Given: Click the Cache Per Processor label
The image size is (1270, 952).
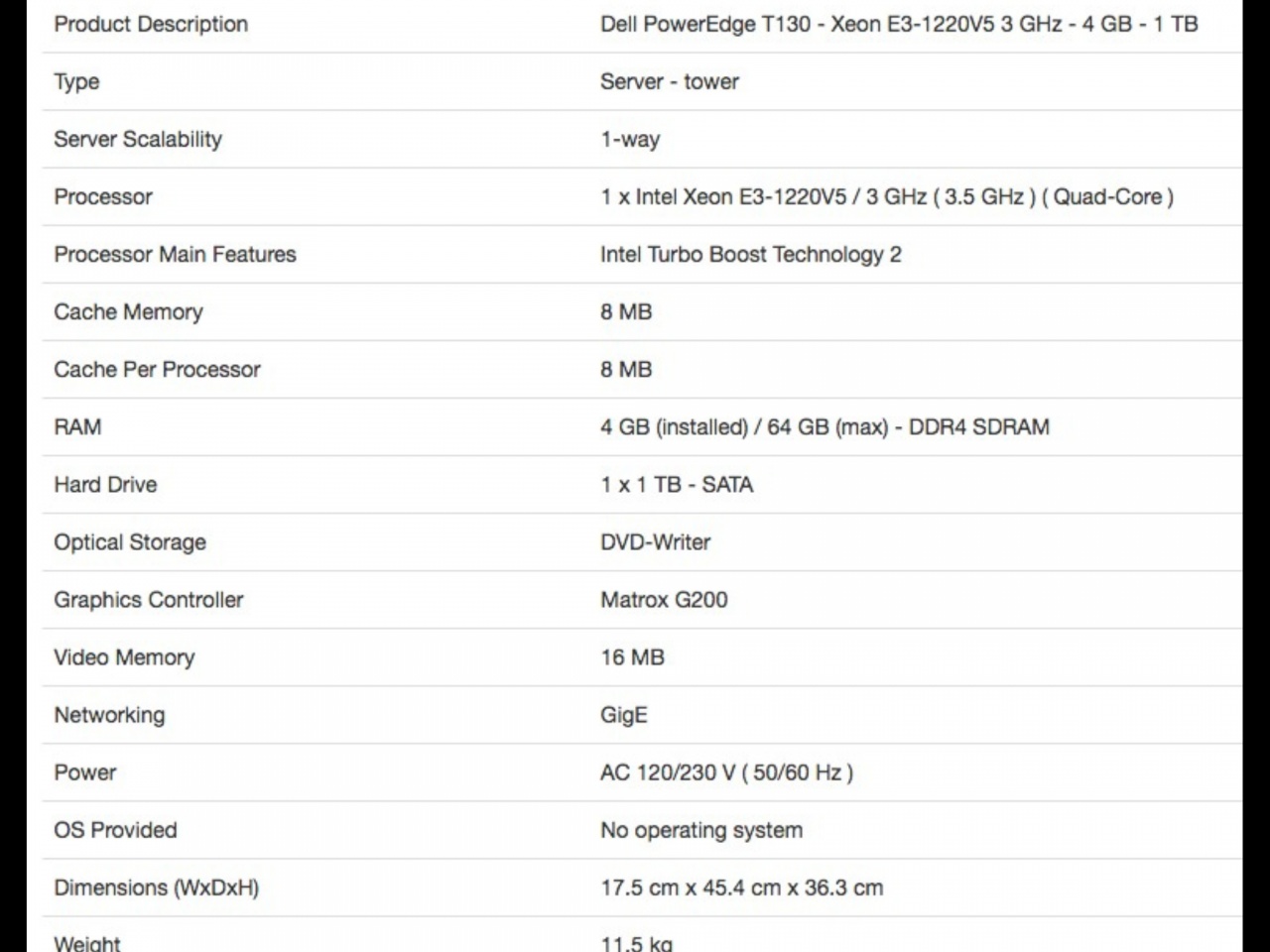Looking at the screenshot, I should (157, 369).
